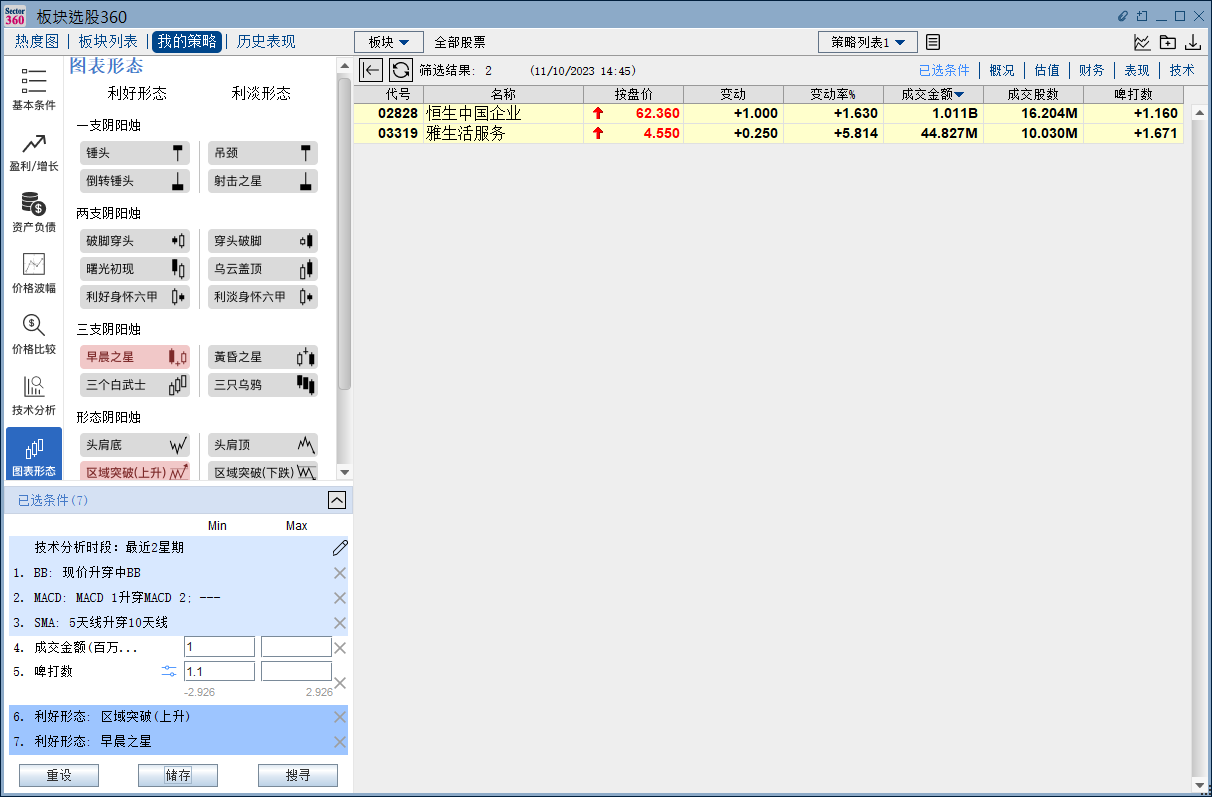Open the 资产负债 sidebar section
The width and height of the screenshot is (1212, 797).
(x=34, y=211)
